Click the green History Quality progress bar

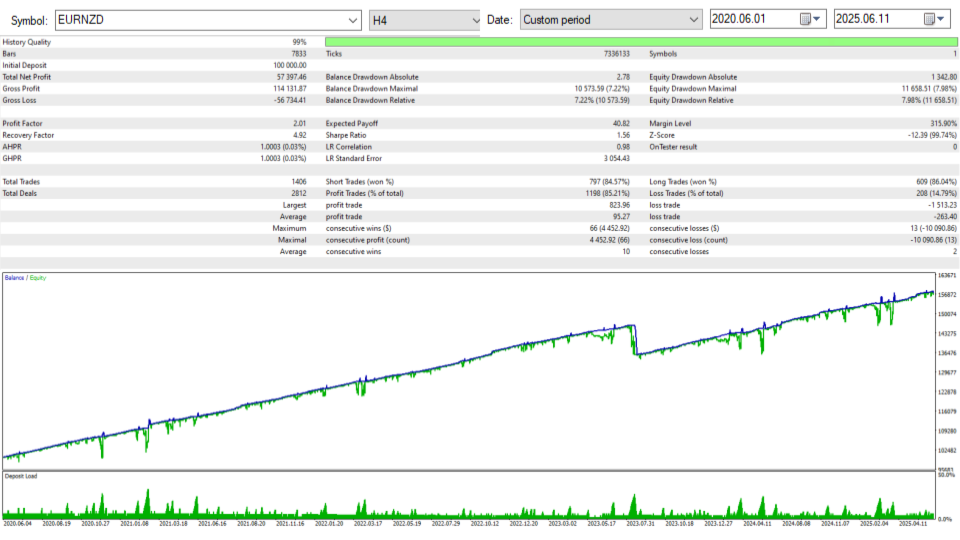pyautogui.click(x=641, y=42)
